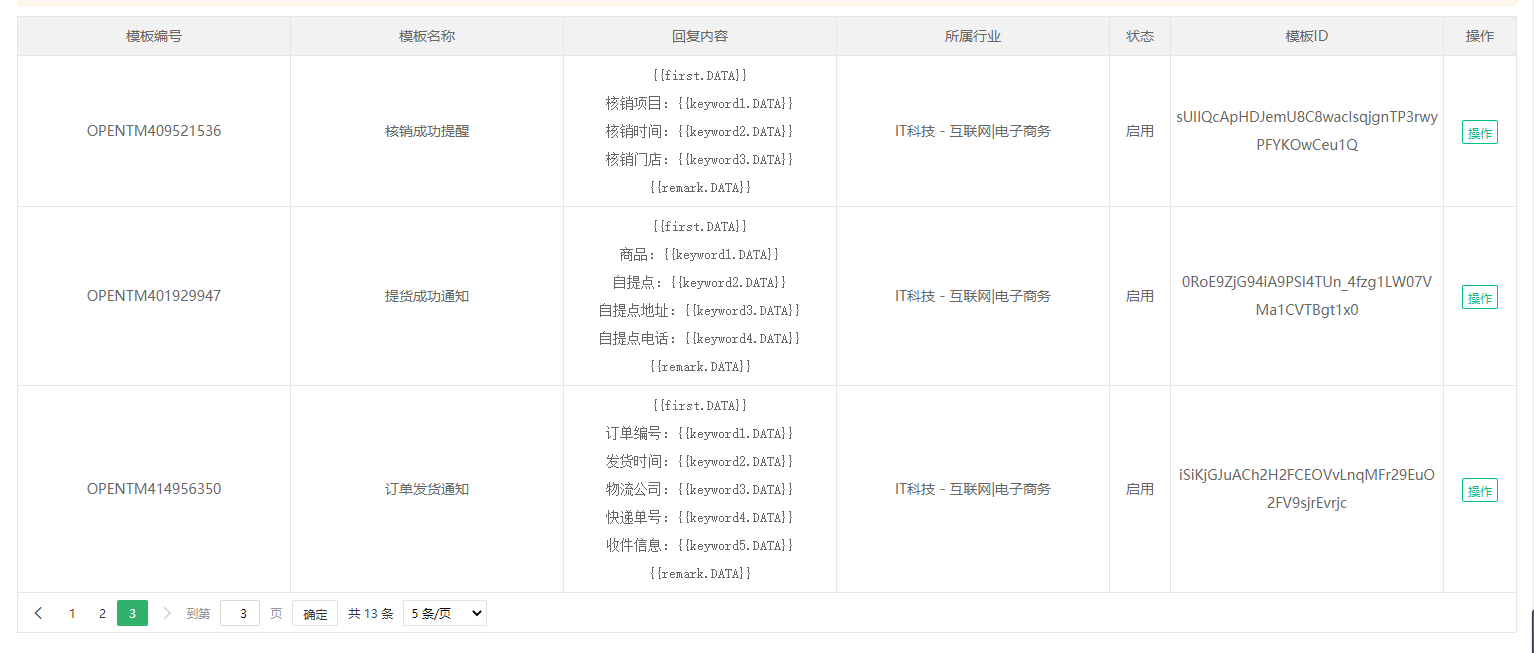The width and height of the screenshot is (1534, 653).
Task: Click the 模板编号 column header
Action: point(154,36)
